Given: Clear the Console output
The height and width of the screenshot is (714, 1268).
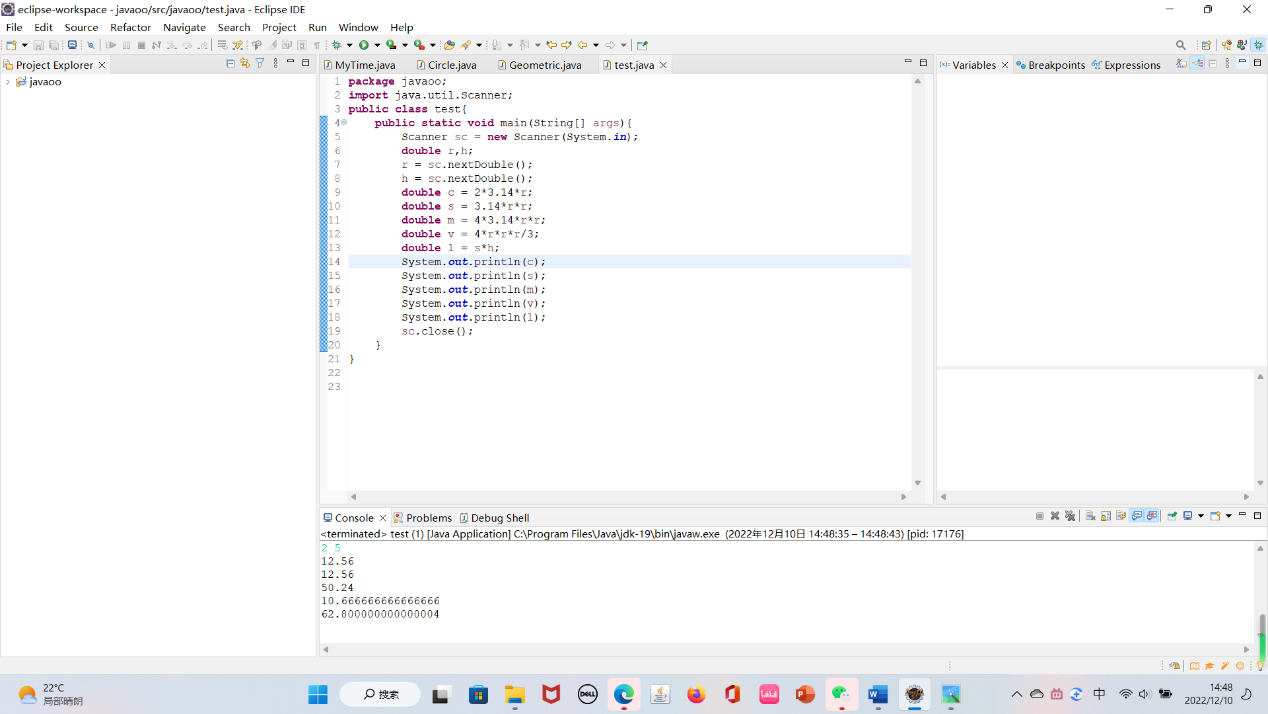Looking at the screenshot, I should pos(1090,516).
